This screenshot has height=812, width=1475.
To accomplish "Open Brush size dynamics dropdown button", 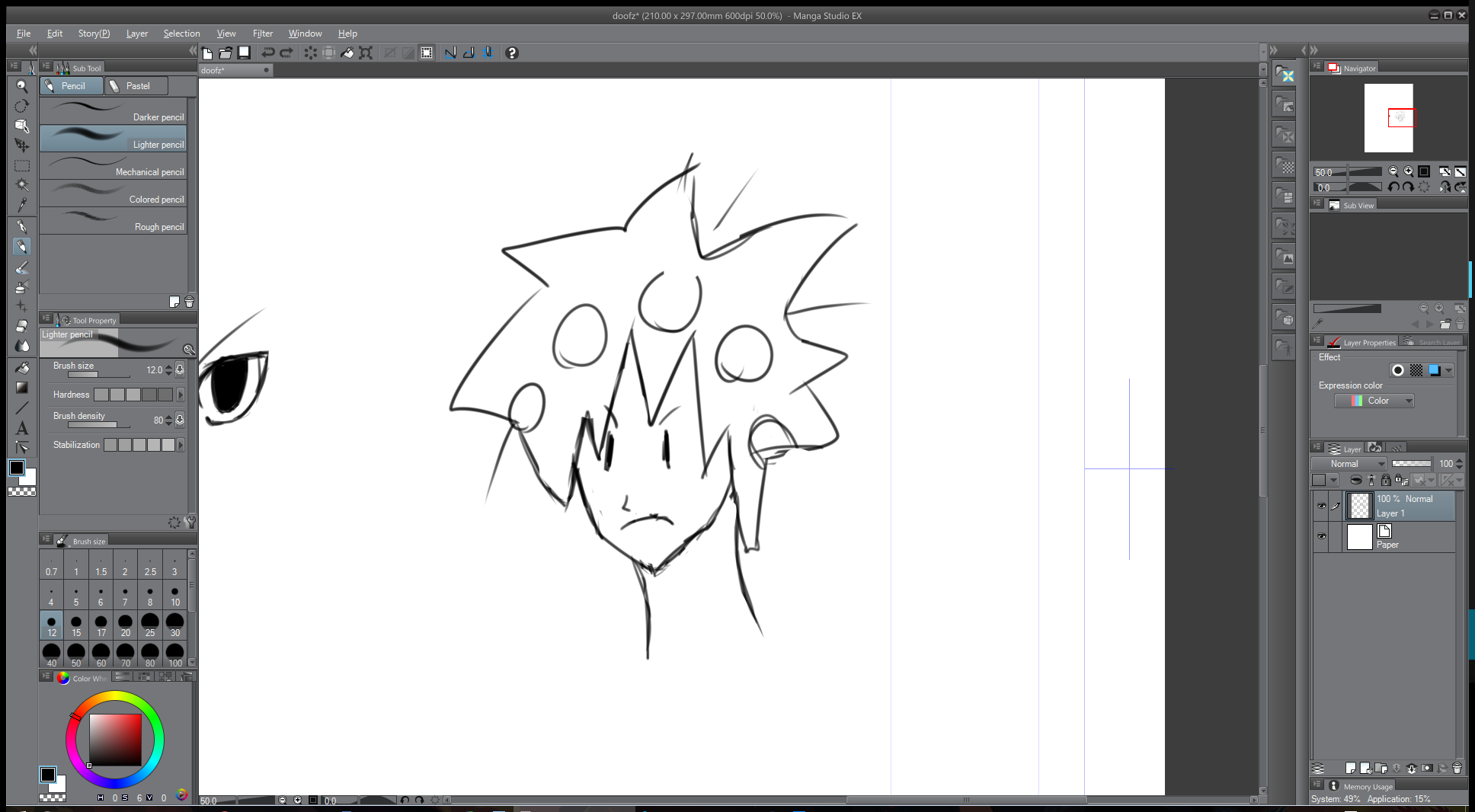I will 180,369.
